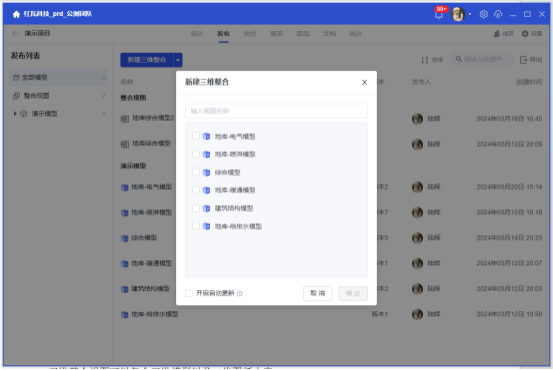
Task: Open the 设置 gear in project bar
Action: tap(525, 34)
